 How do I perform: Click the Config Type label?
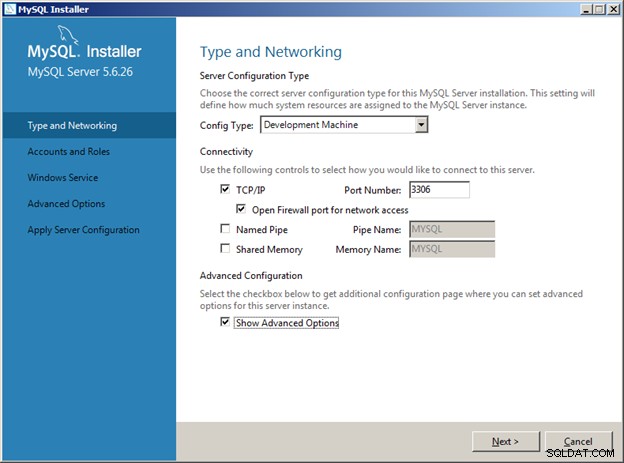[x=226, y=125]
